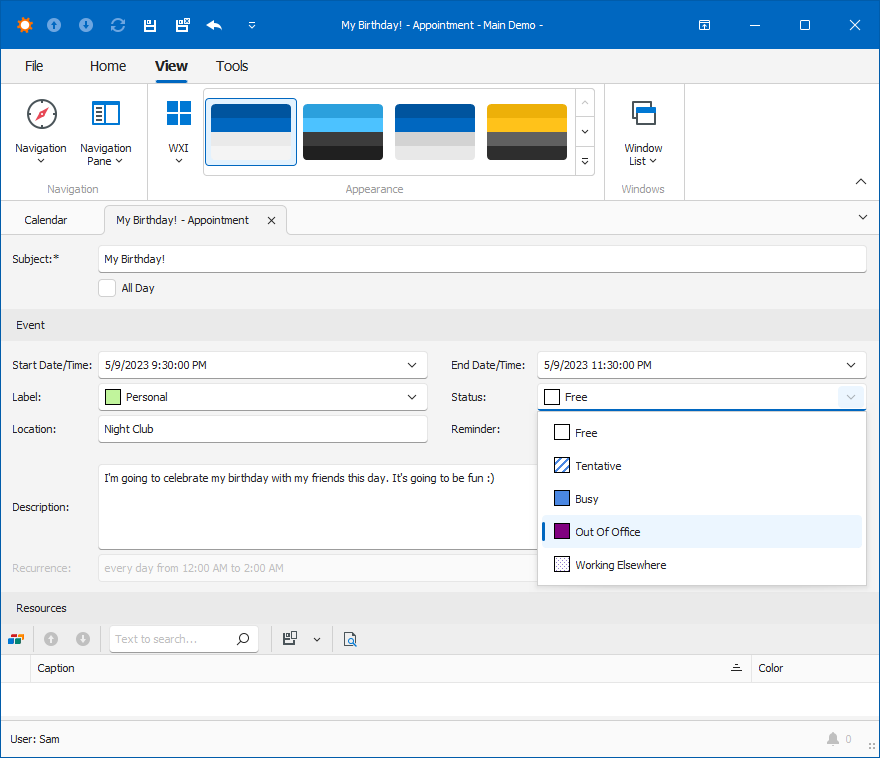Open the Window List icon
Viewport: 880px width, 758px height.
(x=643, y=115)
